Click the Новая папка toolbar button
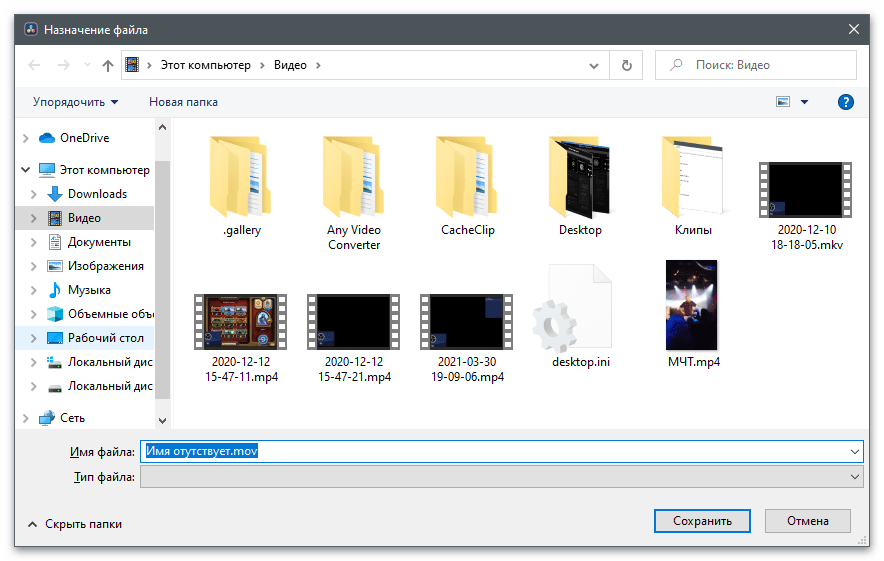This screenshot has height=561, width=884. pos(183,102)
